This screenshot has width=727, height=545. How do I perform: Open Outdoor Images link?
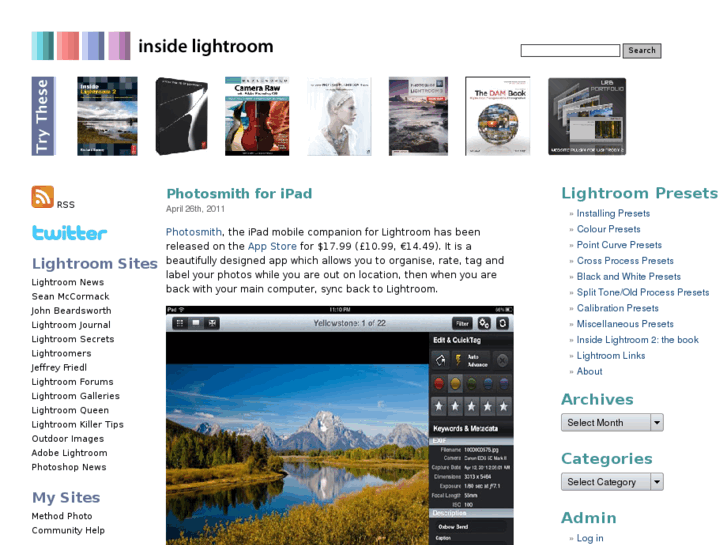[x=68, y=439]
